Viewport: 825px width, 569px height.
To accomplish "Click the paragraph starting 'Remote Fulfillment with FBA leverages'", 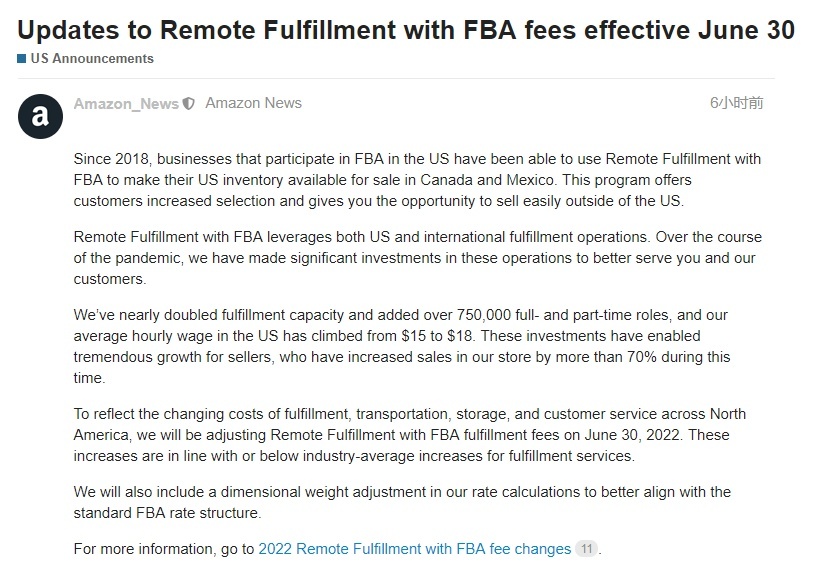I will pyautogui.click(x=418, y=258).
